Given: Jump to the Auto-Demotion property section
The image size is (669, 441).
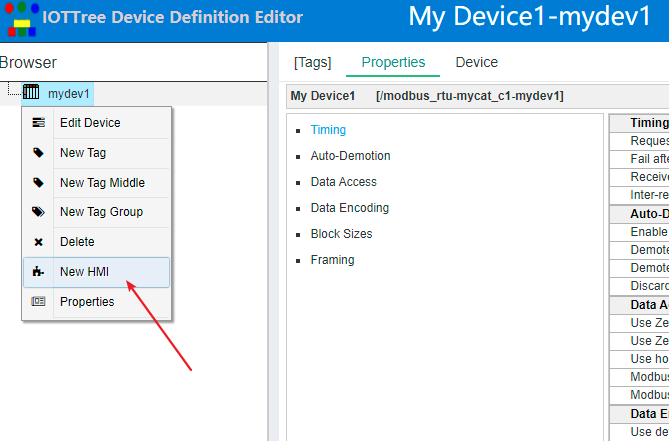Looking at the screenshot, I should [x=350, y=156].
